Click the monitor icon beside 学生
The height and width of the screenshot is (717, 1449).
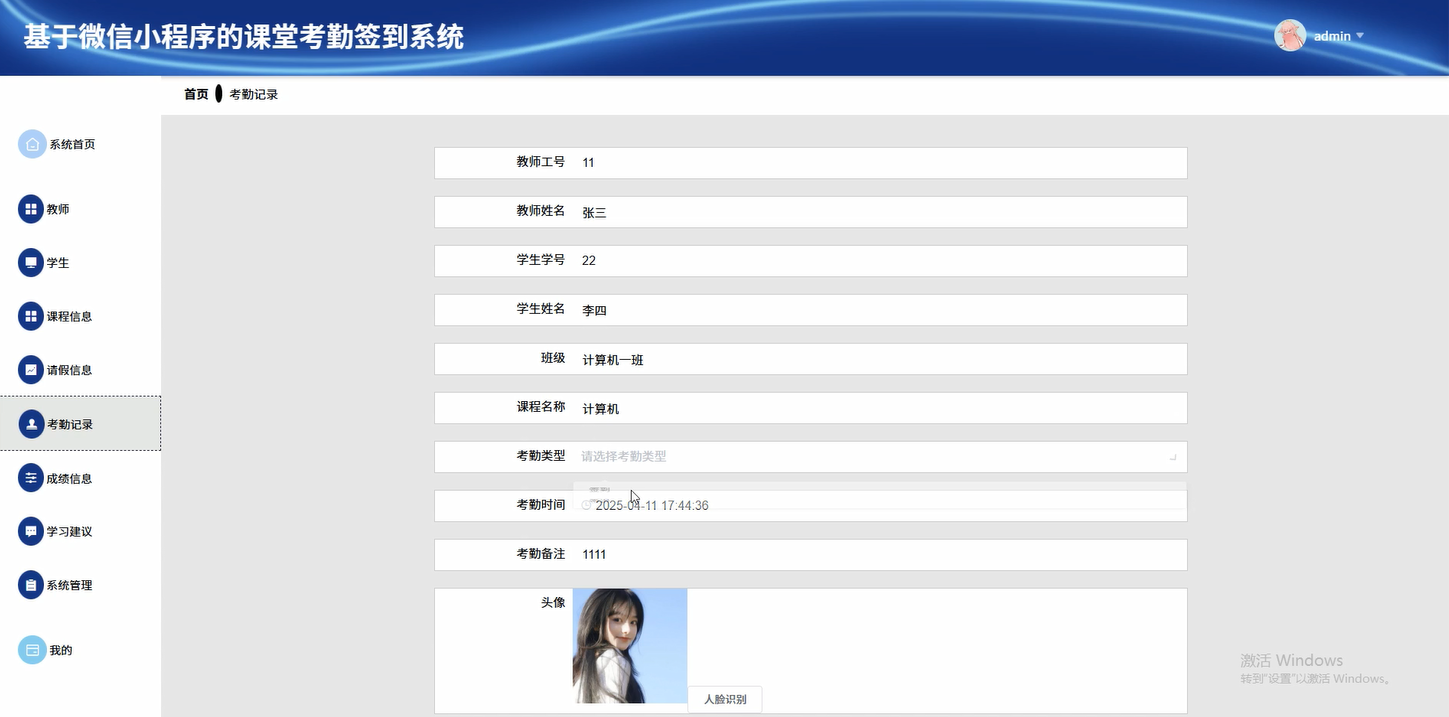coord(31,262)
